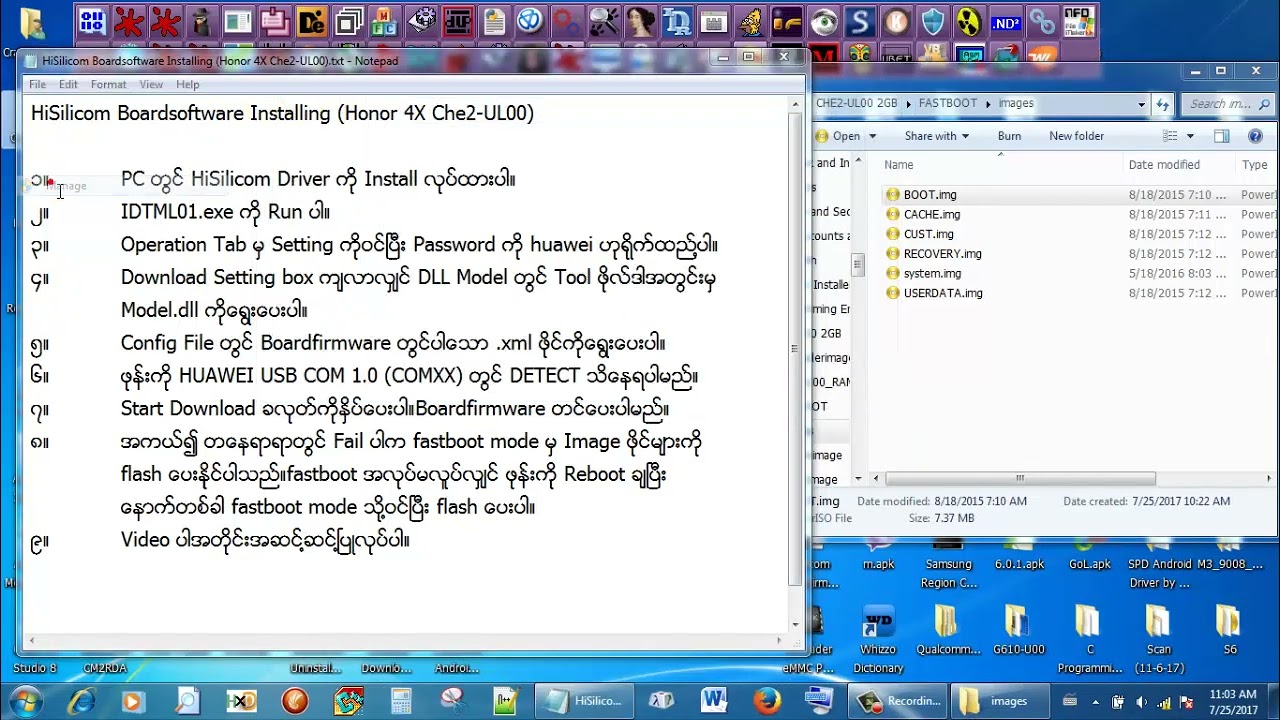
Task: Select the system.img file
Action: (932, 273)
